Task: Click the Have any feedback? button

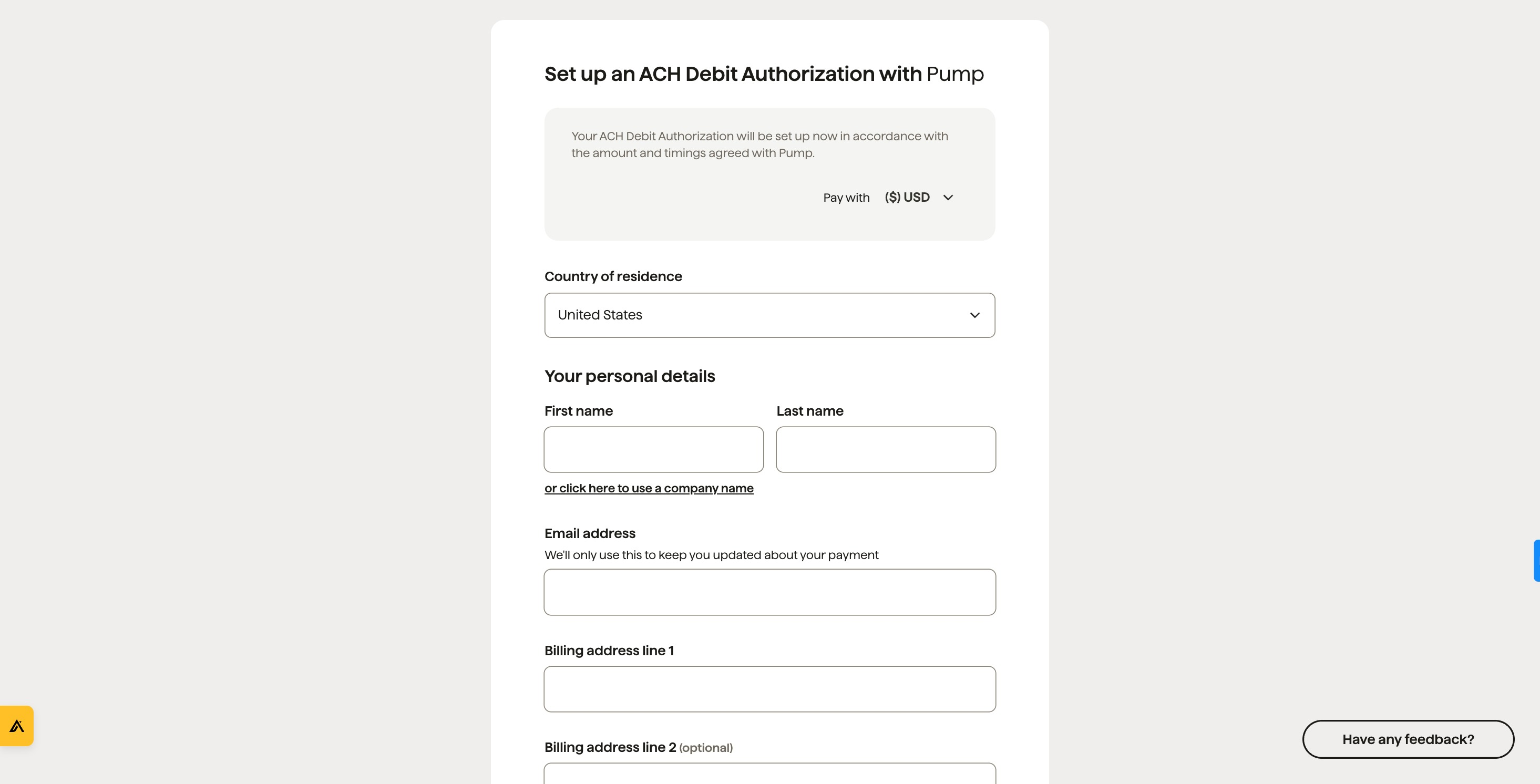Action: (x=1408, y=739)
